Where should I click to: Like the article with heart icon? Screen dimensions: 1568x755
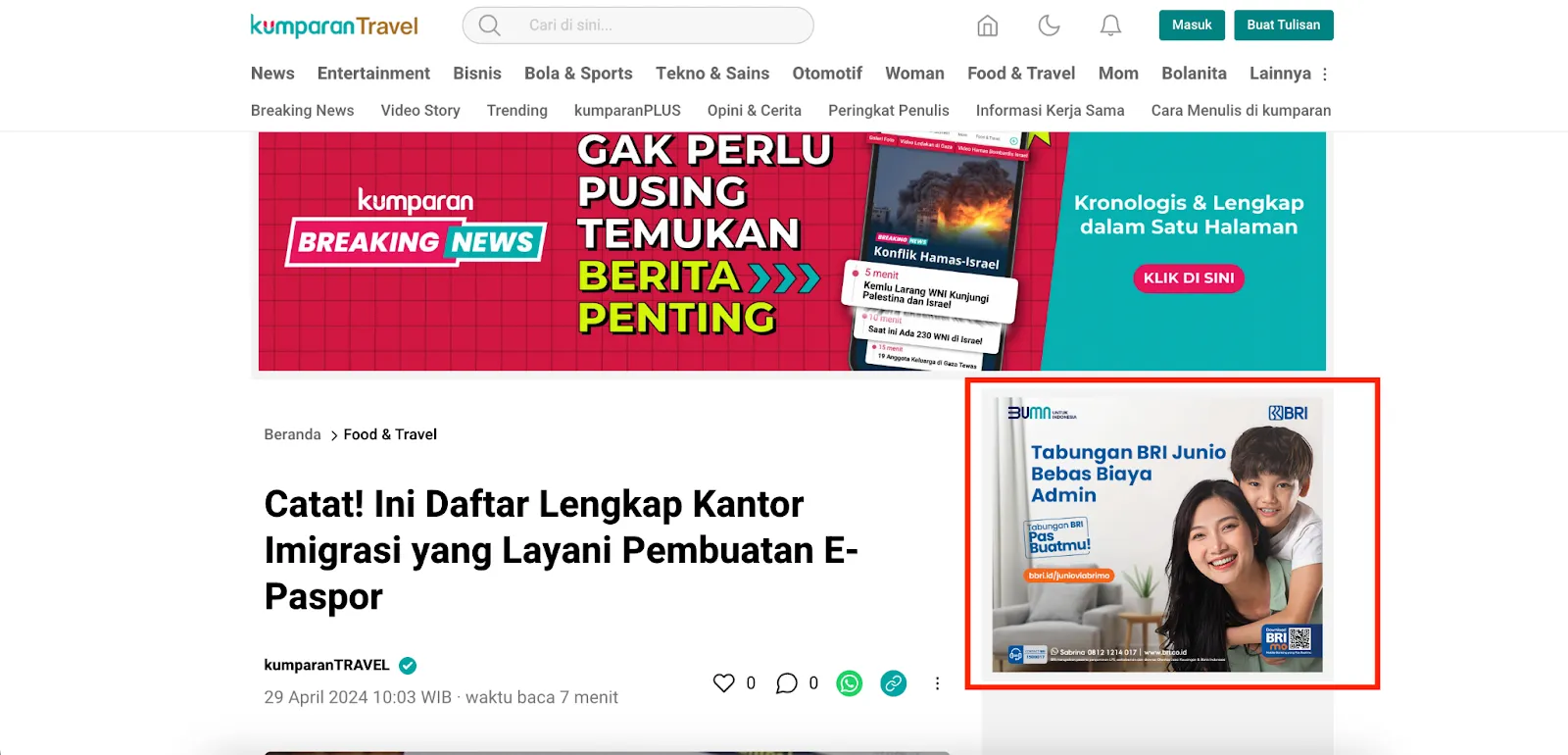[723, 683]
